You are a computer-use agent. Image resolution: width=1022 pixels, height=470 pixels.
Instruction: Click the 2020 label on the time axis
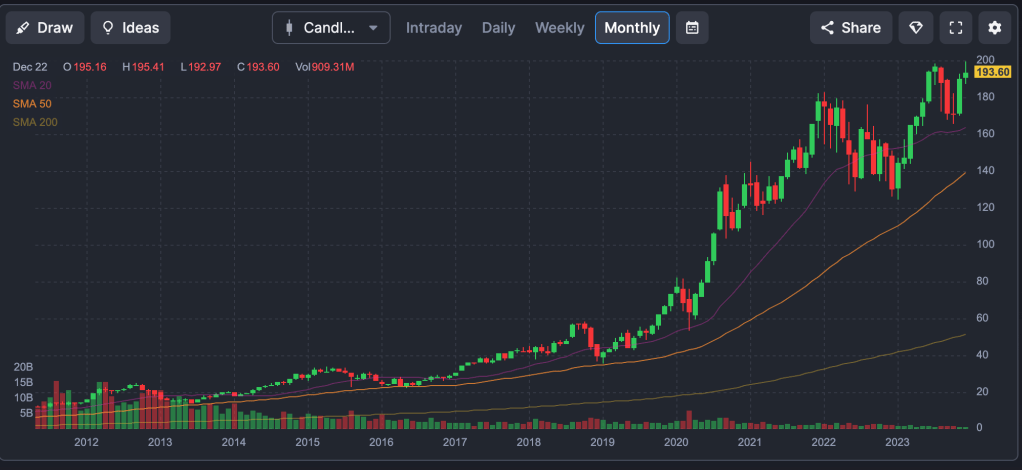coord(676,442)
